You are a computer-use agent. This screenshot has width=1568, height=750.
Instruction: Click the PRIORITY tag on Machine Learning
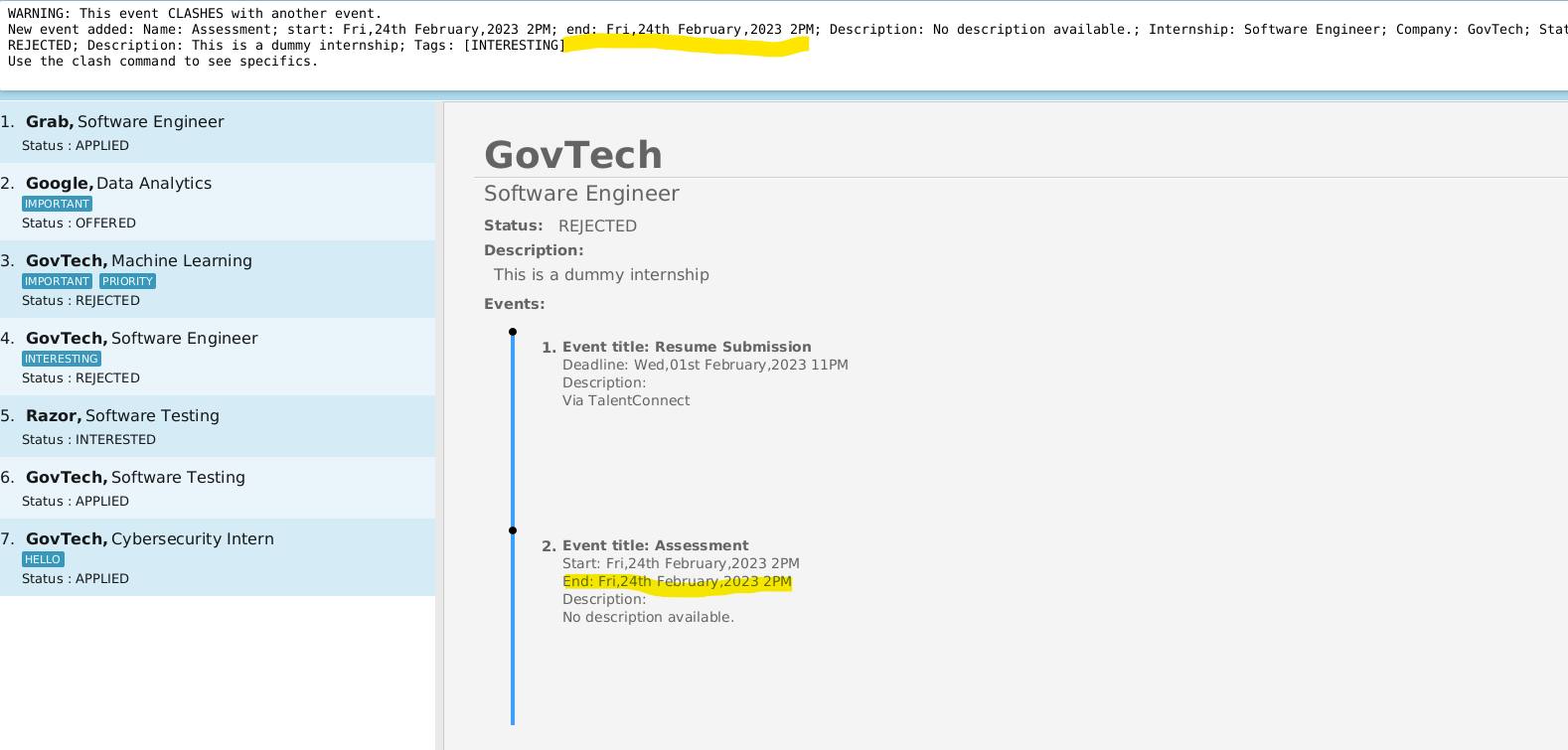(127, 281)
